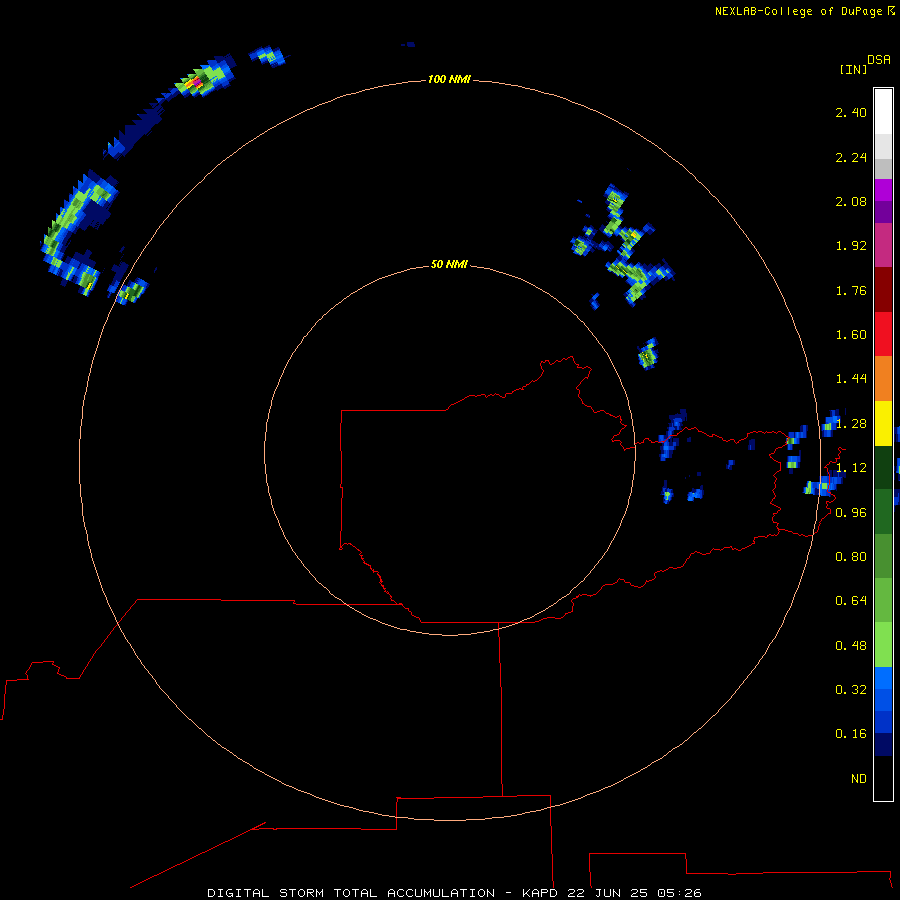Click the 0.96 legend value
Image resolution: width=900 pixels, height=900 pixels.
(x=851, y=513)
